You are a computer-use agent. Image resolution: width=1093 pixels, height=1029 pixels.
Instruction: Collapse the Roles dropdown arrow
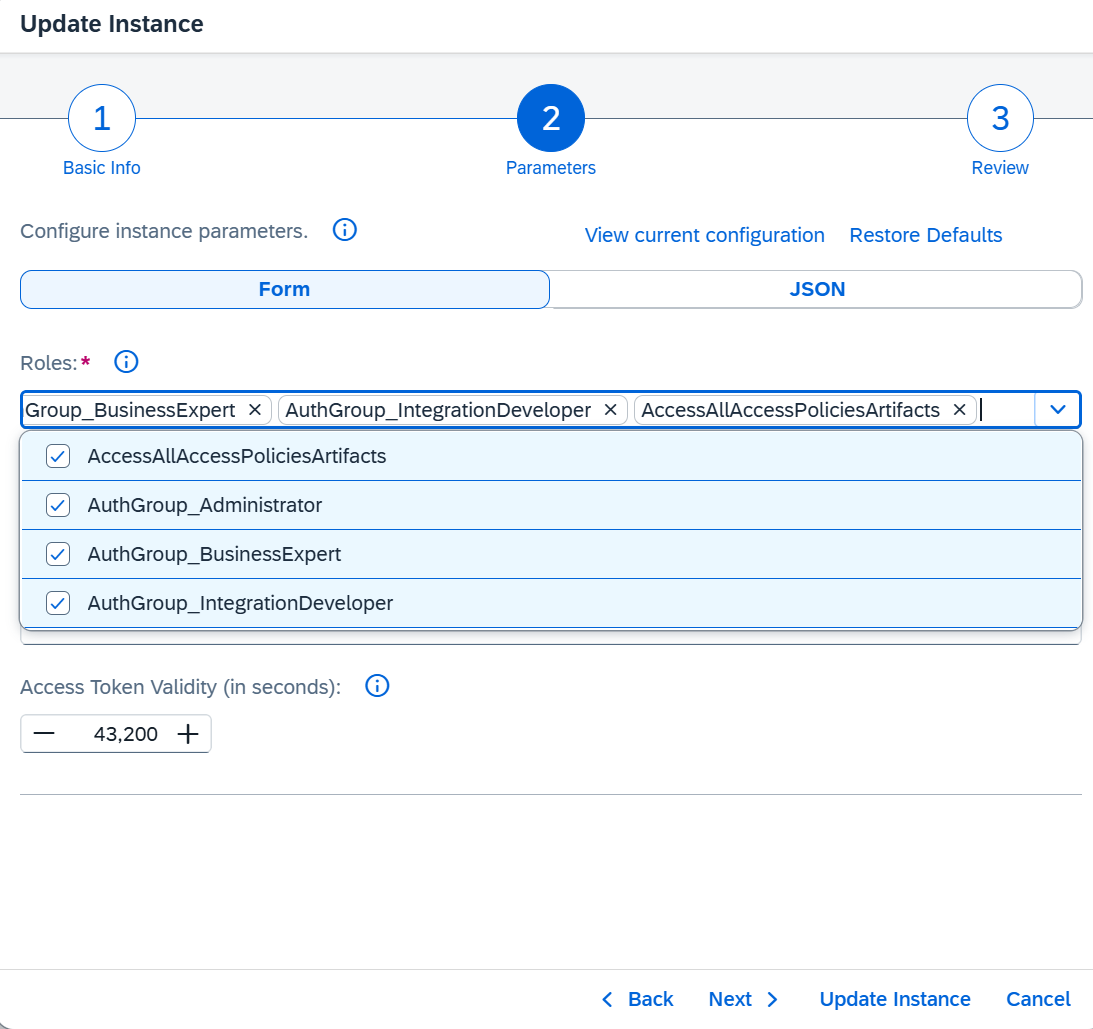(x=1058, y=409)
